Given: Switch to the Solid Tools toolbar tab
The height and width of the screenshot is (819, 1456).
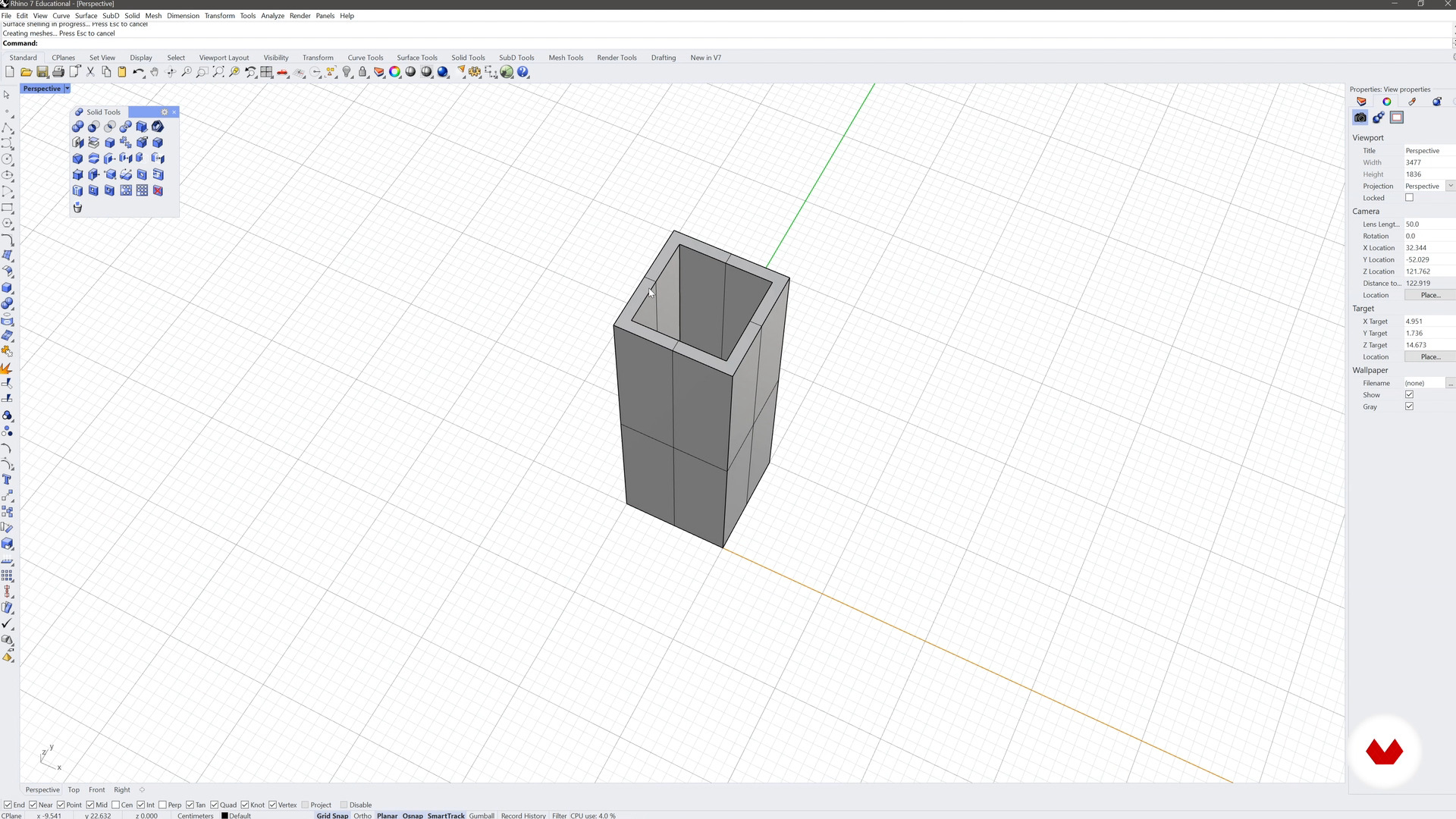Looking at the screenshot, I should point(468,58).
